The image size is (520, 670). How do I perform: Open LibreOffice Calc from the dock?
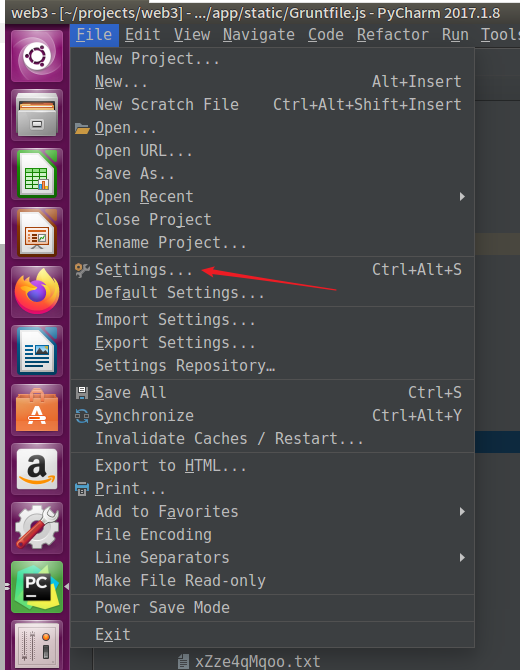click(37, 174)
